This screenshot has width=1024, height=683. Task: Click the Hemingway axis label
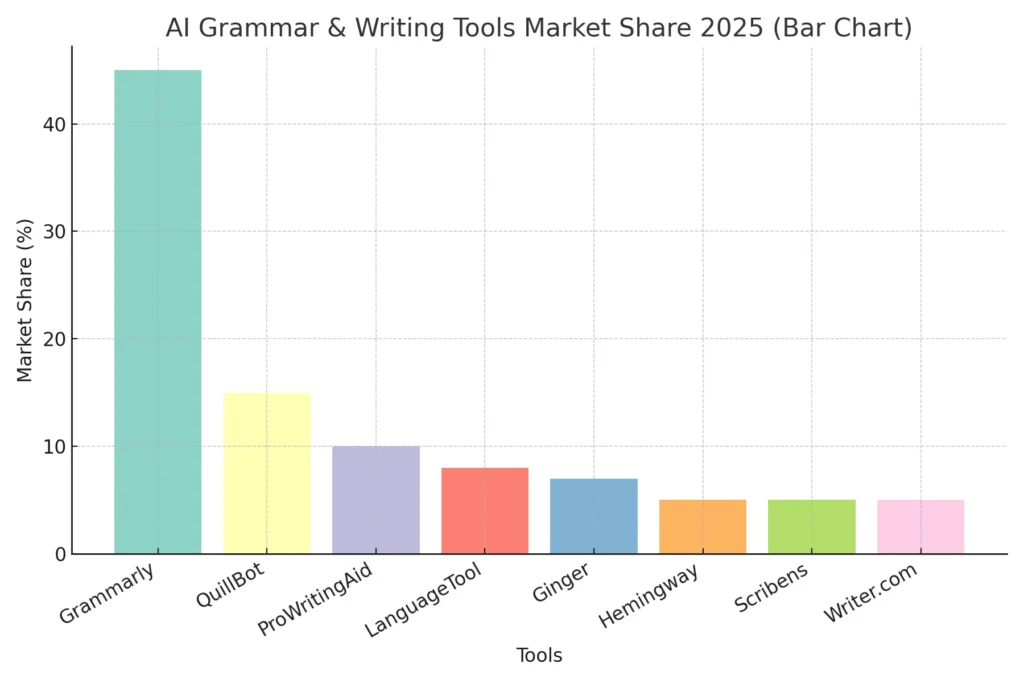648,596
